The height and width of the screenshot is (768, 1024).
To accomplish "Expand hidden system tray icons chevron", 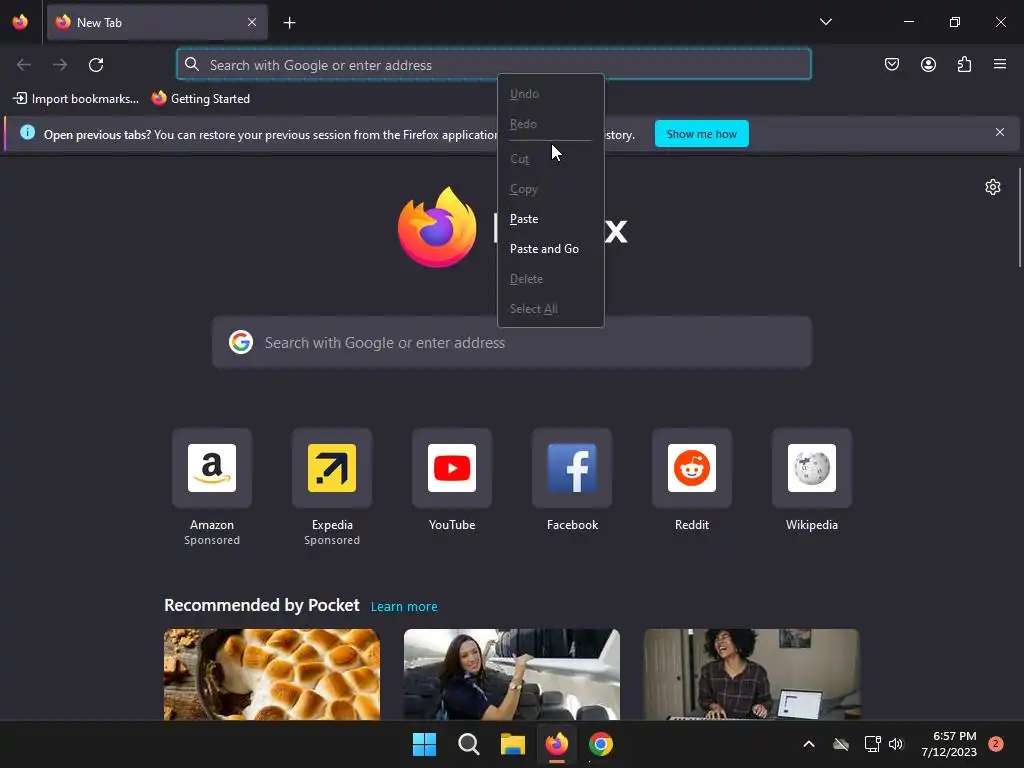I will click(x=808, y=744).
